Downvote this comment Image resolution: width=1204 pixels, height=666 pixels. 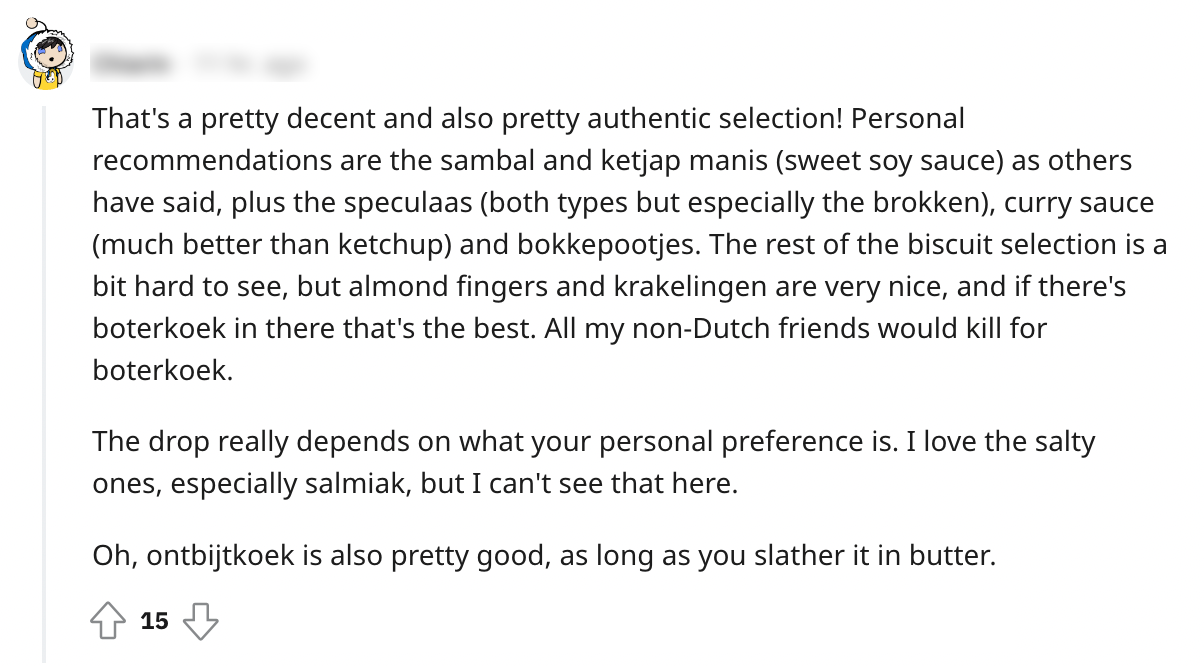[x=201, y=621]
